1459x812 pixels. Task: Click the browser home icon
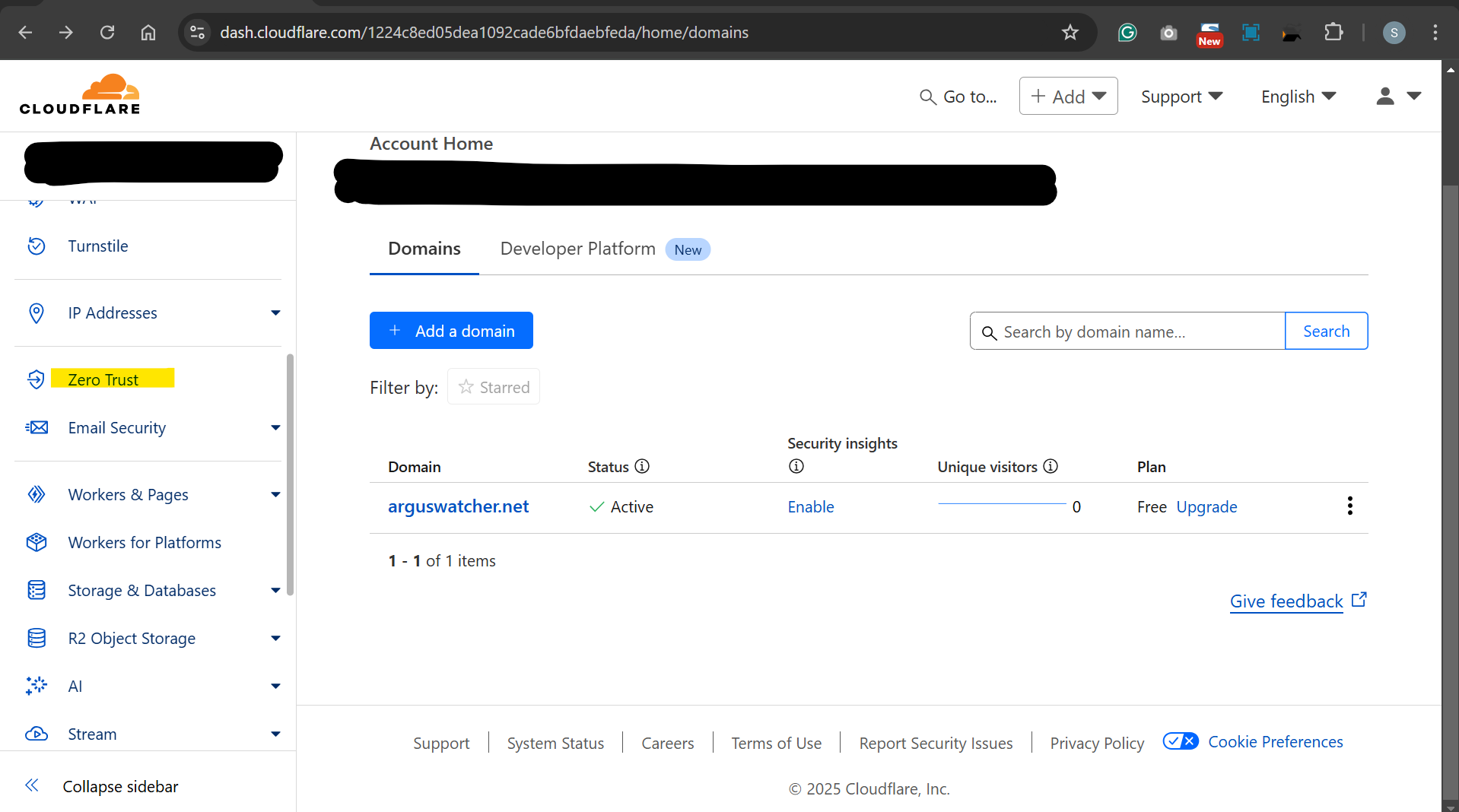(148, 32)
